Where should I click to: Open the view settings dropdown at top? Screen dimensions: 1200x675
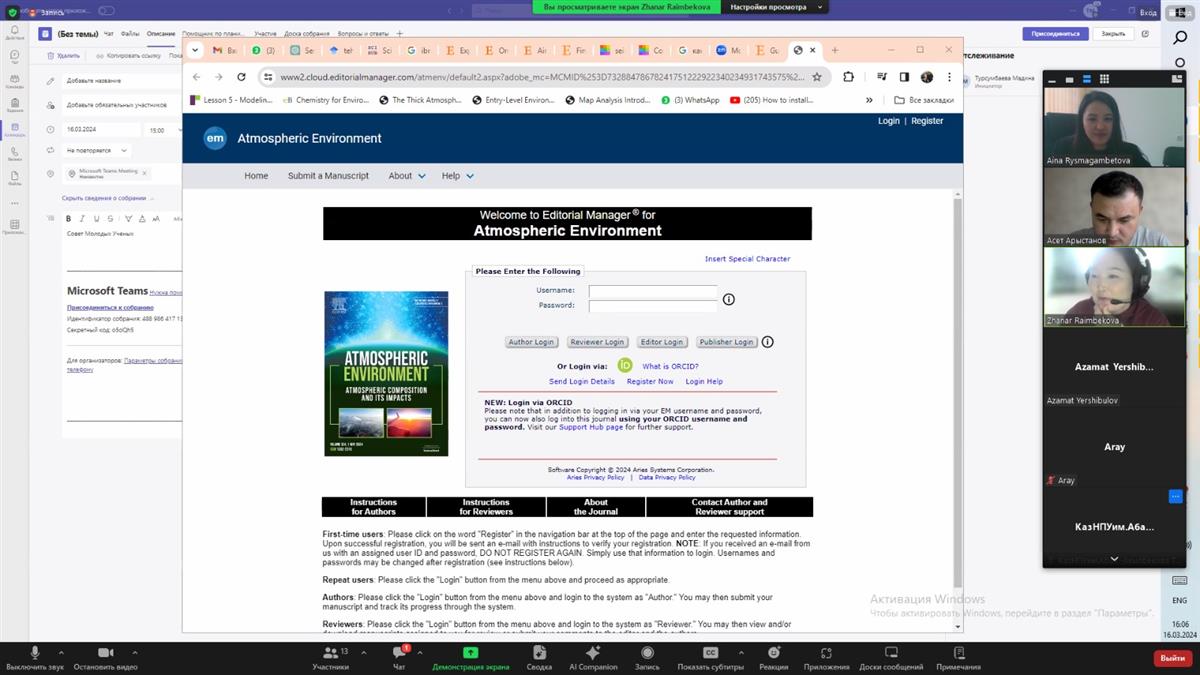tap(777, 7)
